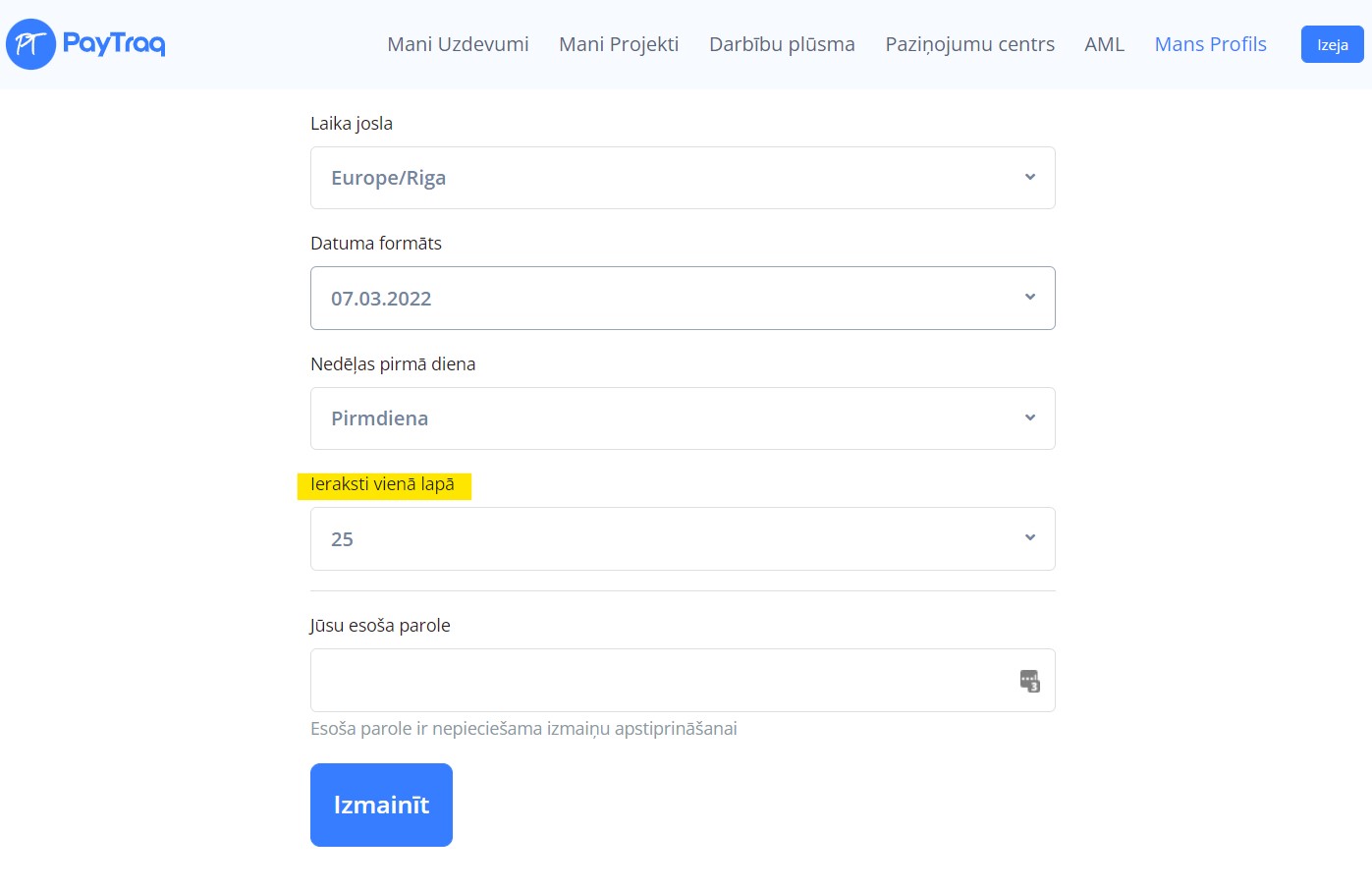1372x890 pixels.
Task: Click the Izeja logout button
Action: point(1332,44)
